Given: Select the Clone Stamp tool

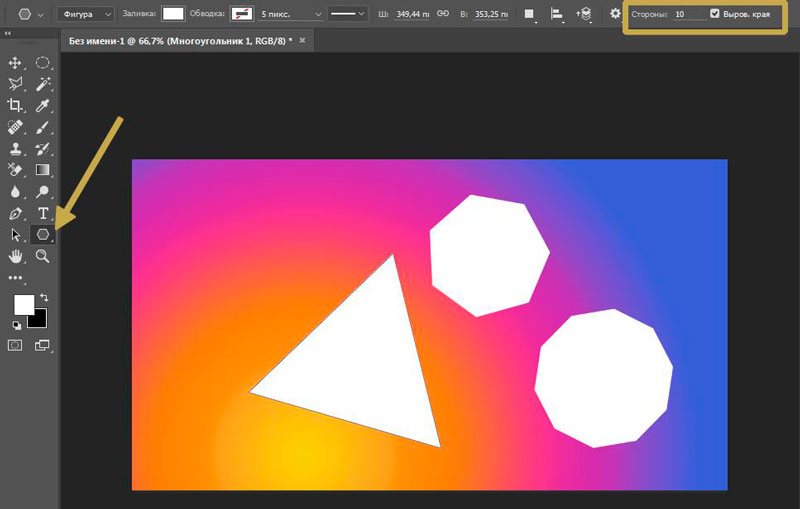Looking at the screenshot, I should [x=15, y=148].
